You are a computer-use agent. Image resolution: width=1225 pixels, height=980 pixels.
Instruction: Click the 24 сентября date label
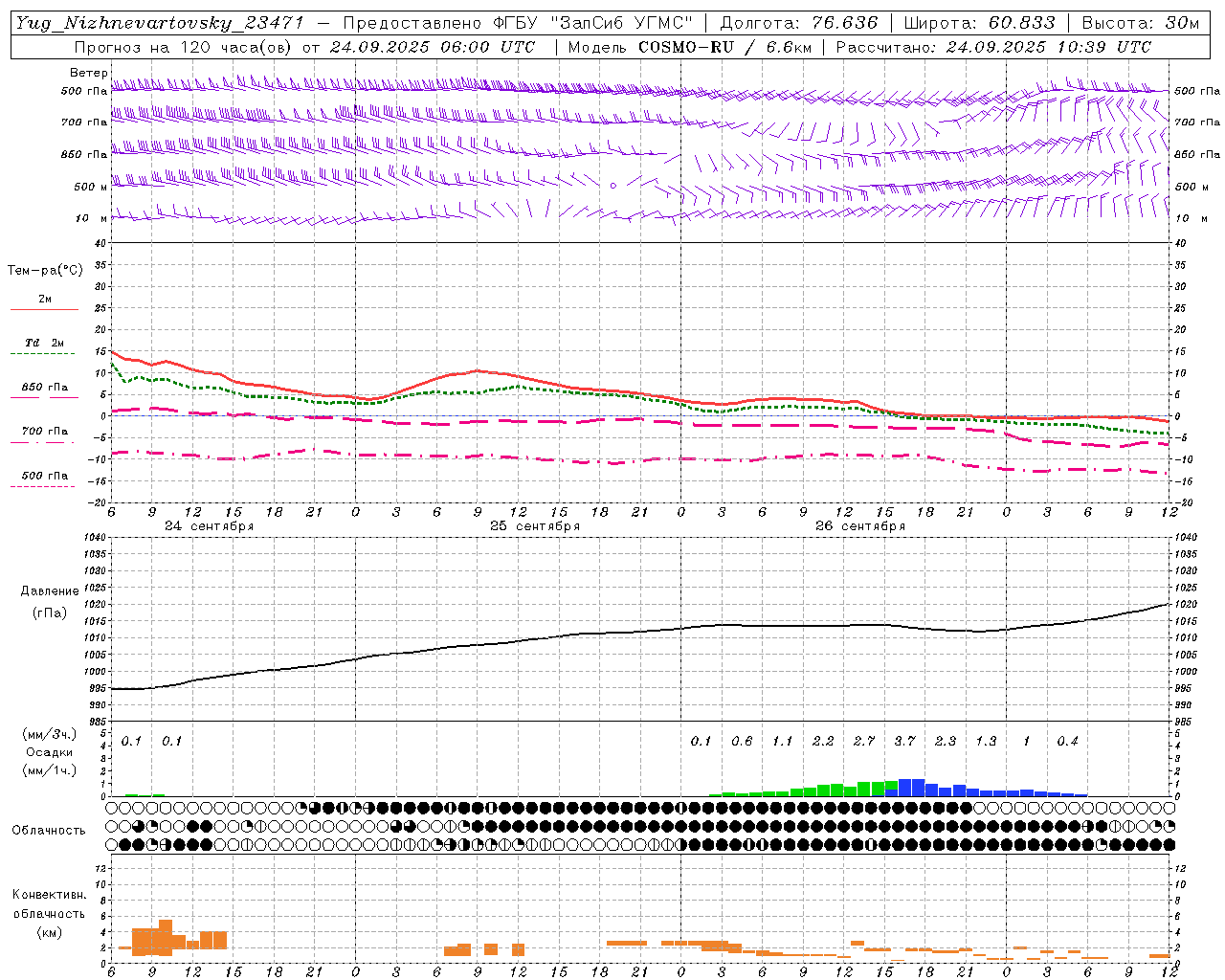click(x=209, y=526)
